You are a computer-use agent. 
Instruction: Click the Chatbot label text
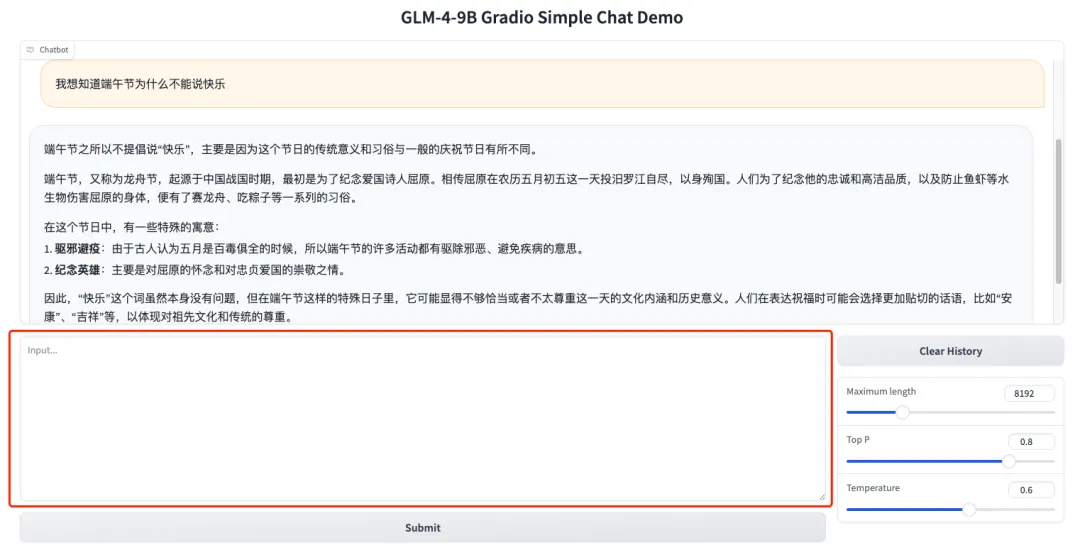pos(53,50)
